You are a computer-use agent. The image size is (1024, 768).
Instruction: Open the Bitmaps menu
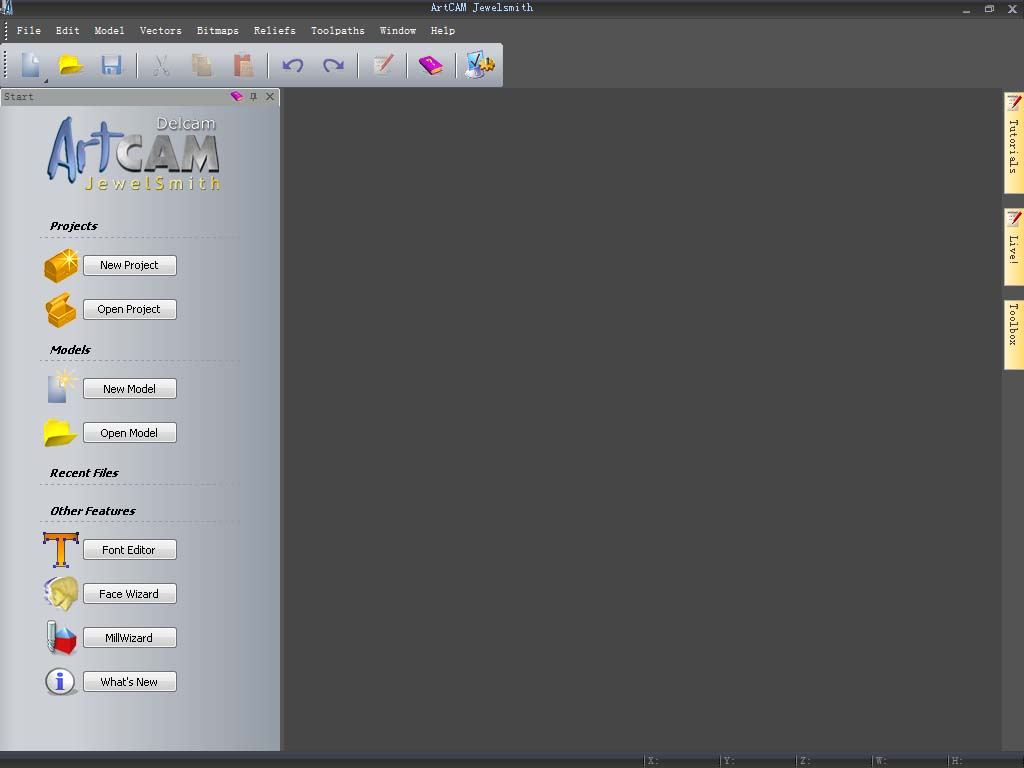tap(217, 31)
